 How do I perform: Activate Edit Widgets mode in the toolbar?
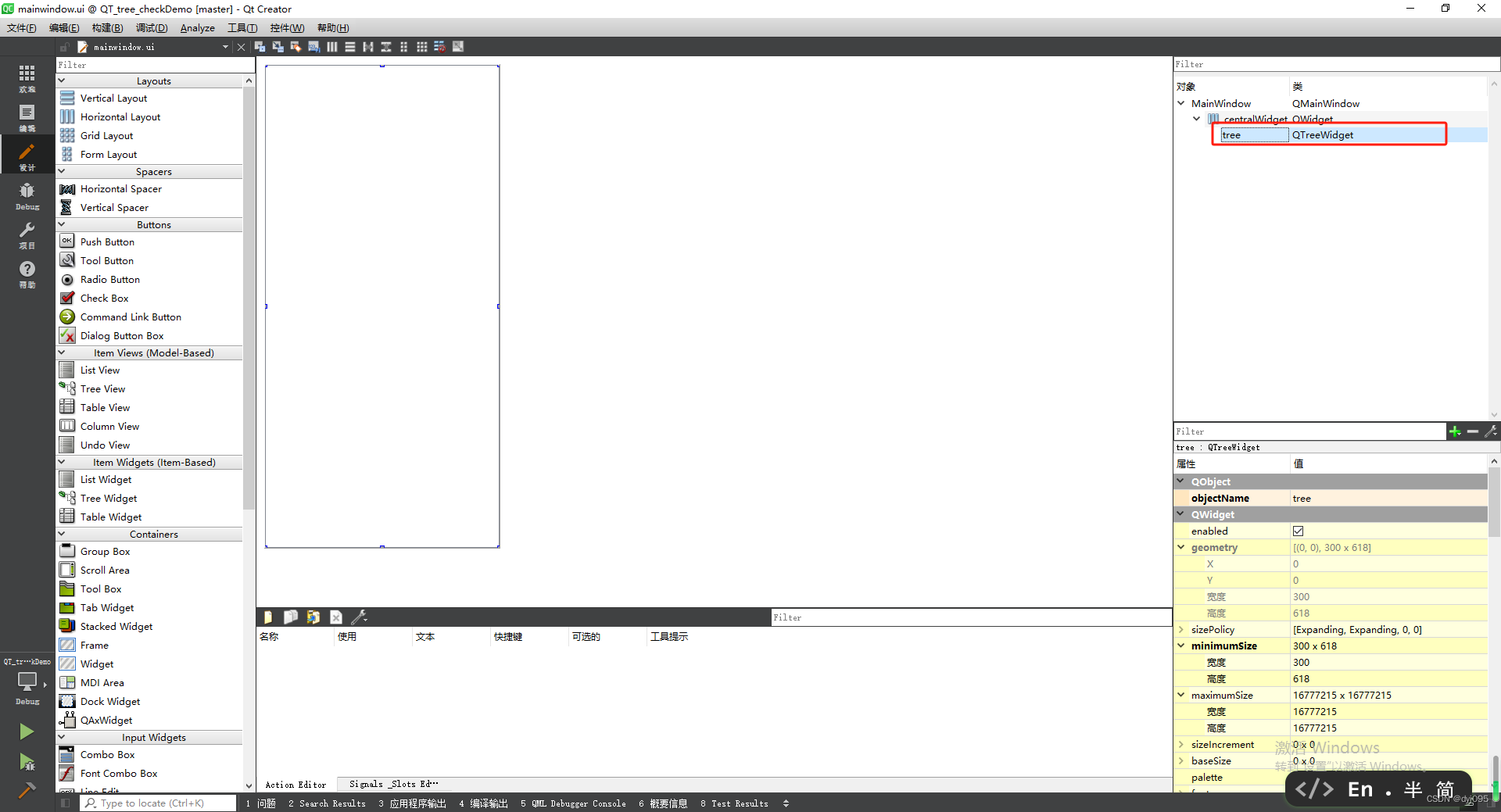260,47
